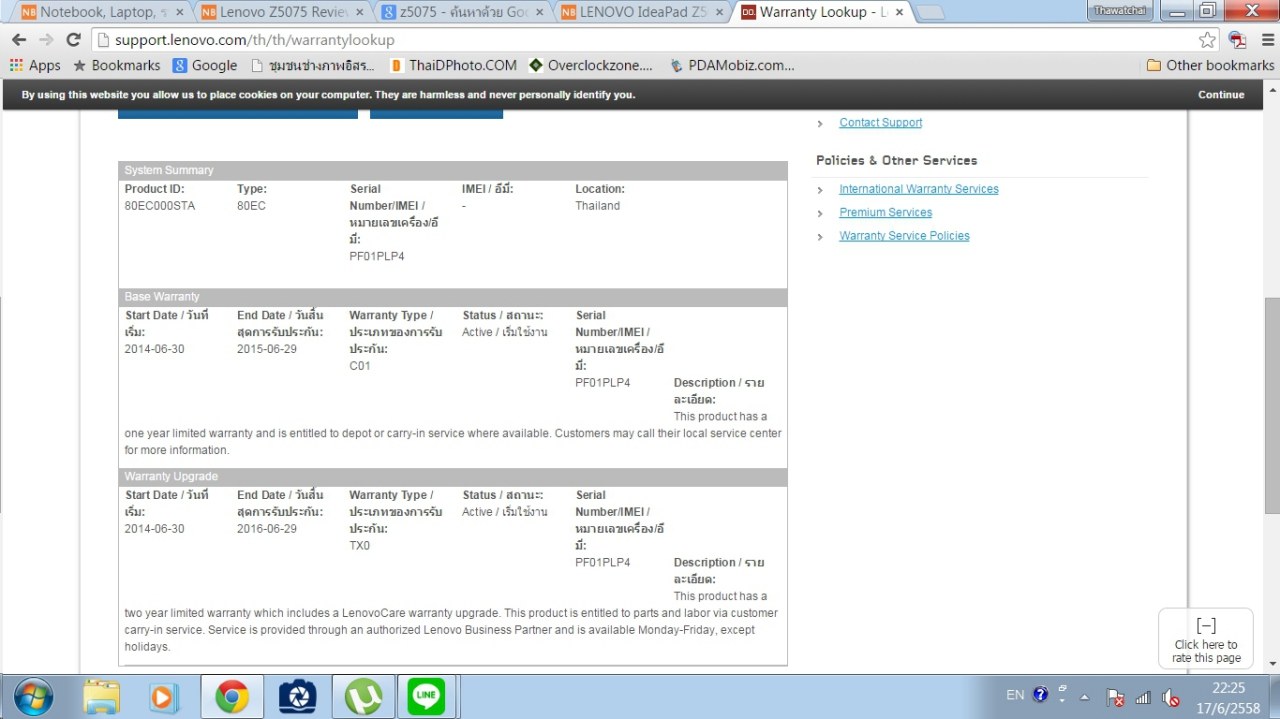1280x719 pixels.
Task: Open the Overclockzone bookmark
Action: click(591, 65)
